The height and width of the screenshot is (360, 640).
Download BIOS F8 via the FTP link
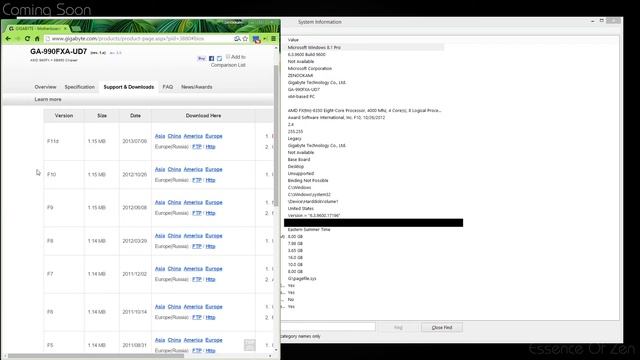197,247
